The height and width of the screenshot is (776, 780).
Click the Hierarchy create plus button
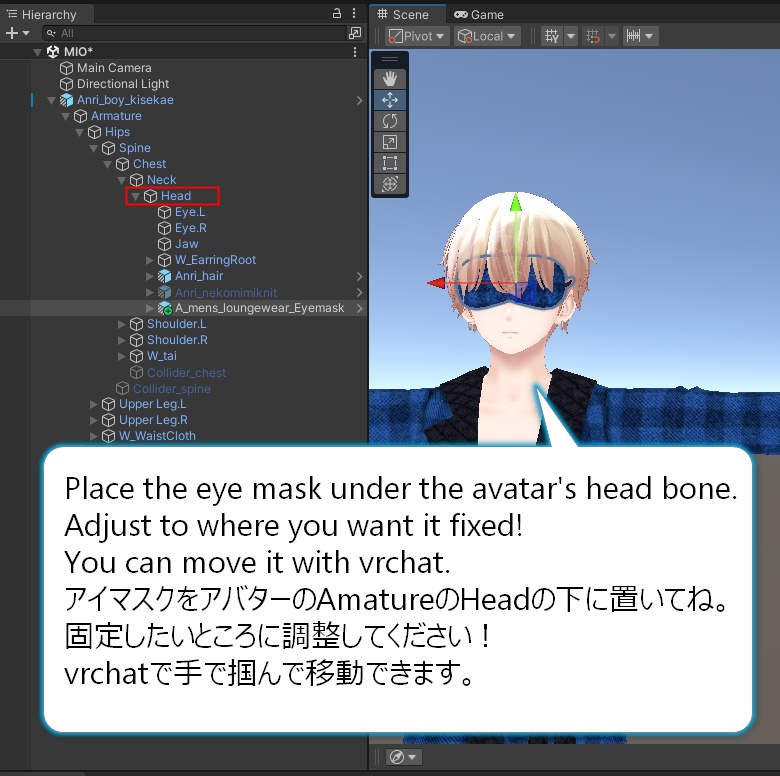(x=11, y=33)
